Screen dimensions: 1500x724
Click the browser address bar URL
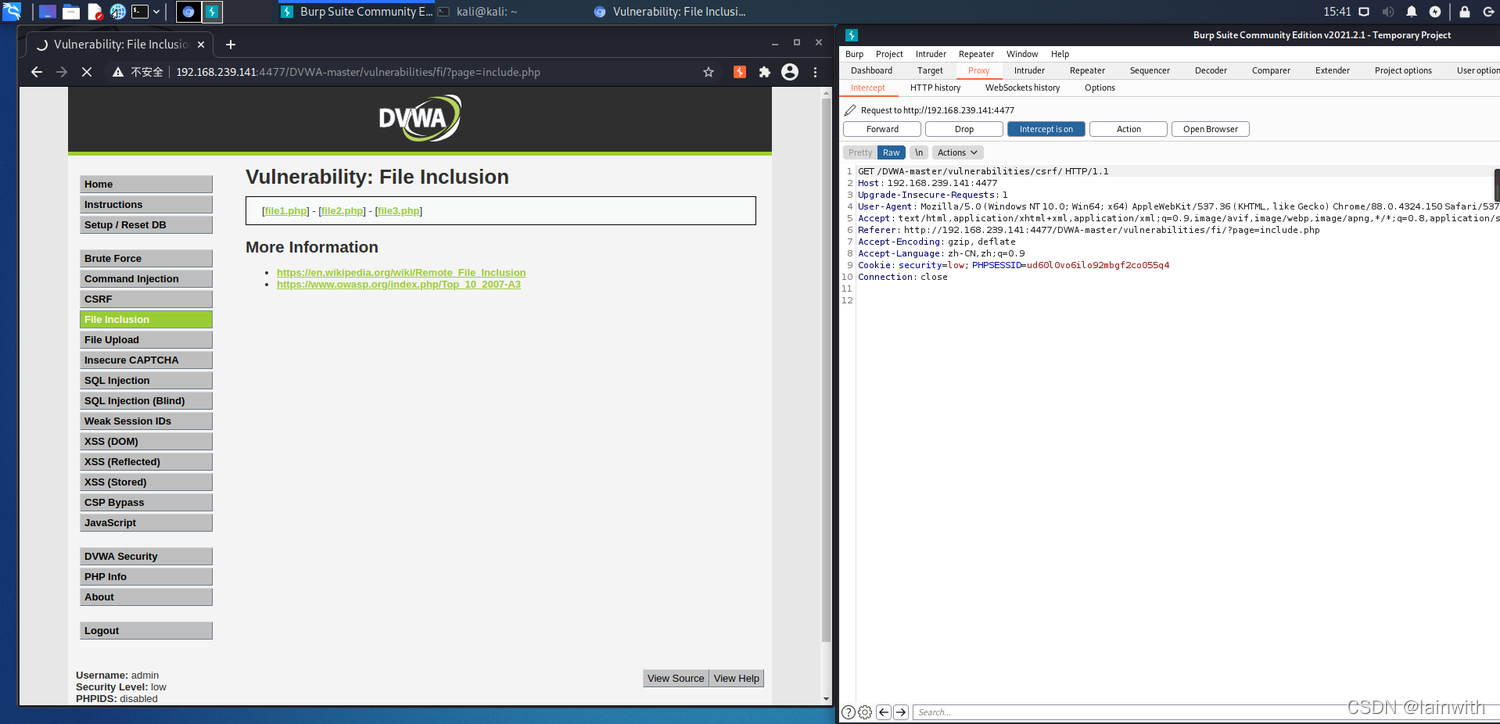click(x=358, y=72)
